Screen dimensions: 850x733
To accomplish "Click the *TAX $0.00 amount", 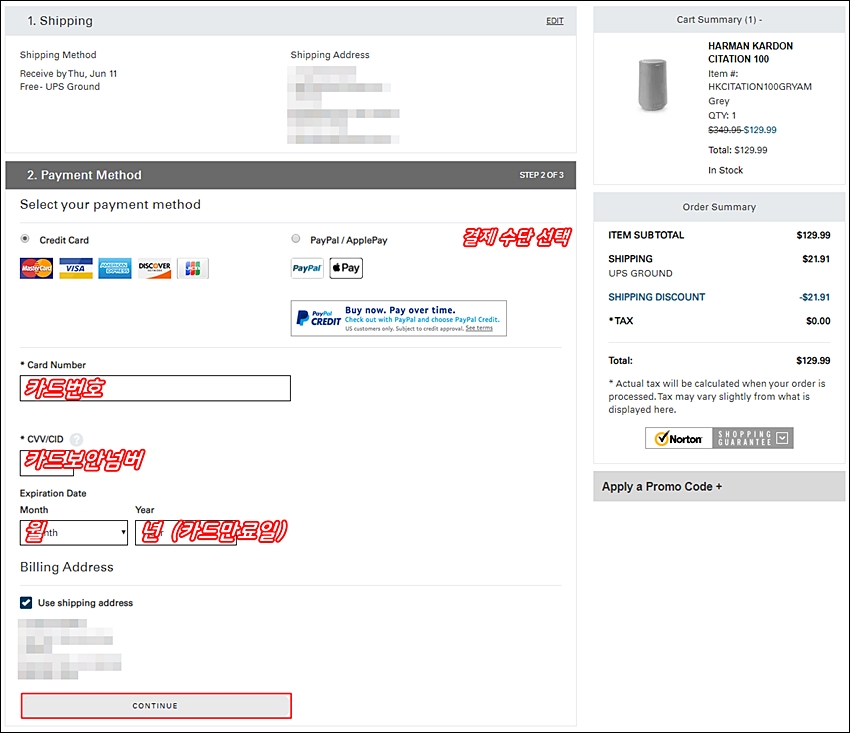I will pyautogui.click(x=818, y=321).
